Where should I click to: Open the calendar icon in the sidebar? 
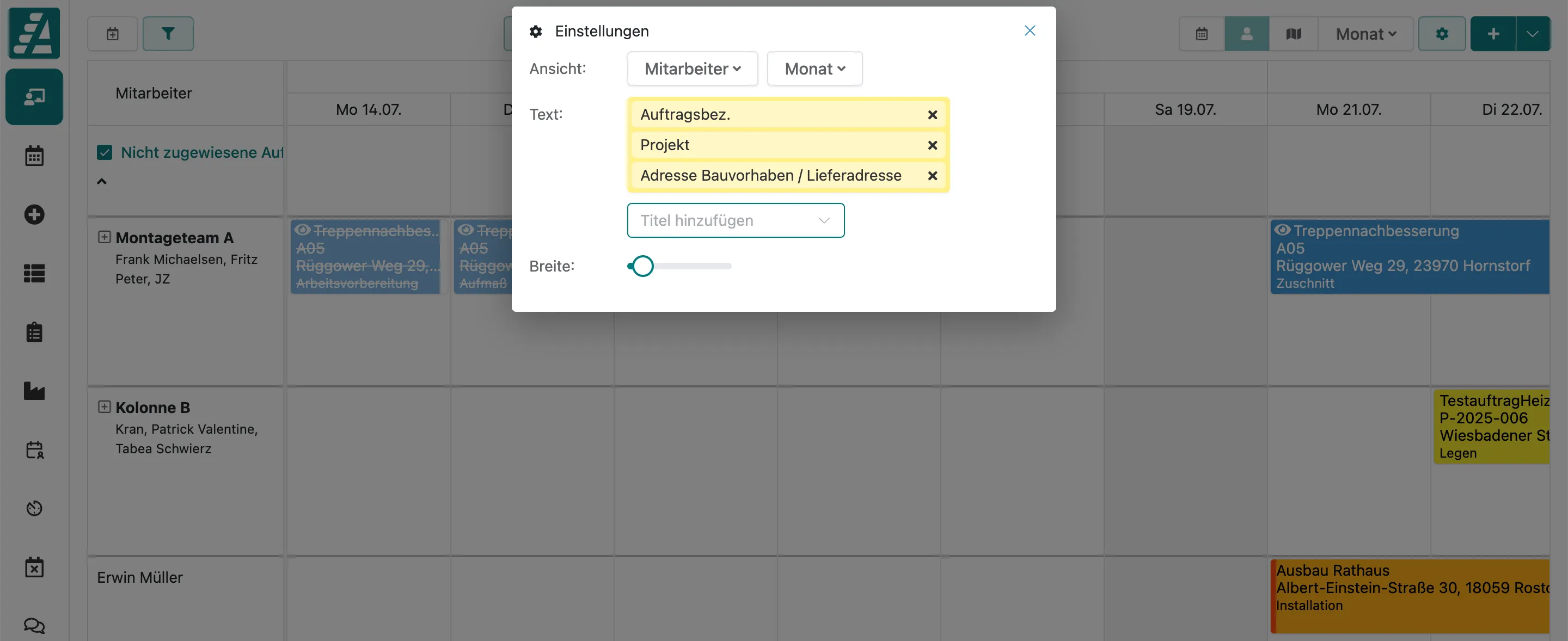pos(35,155)
